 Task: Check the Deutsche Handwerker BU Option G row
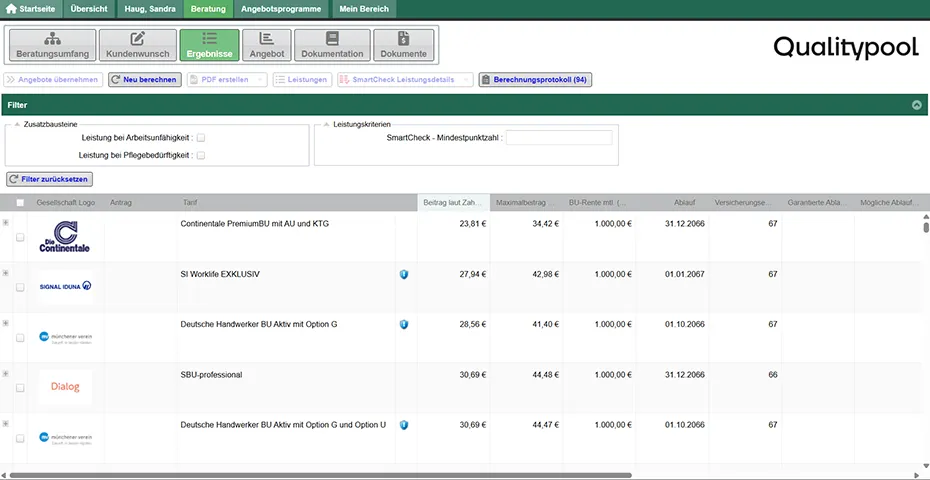coord(20,338)
